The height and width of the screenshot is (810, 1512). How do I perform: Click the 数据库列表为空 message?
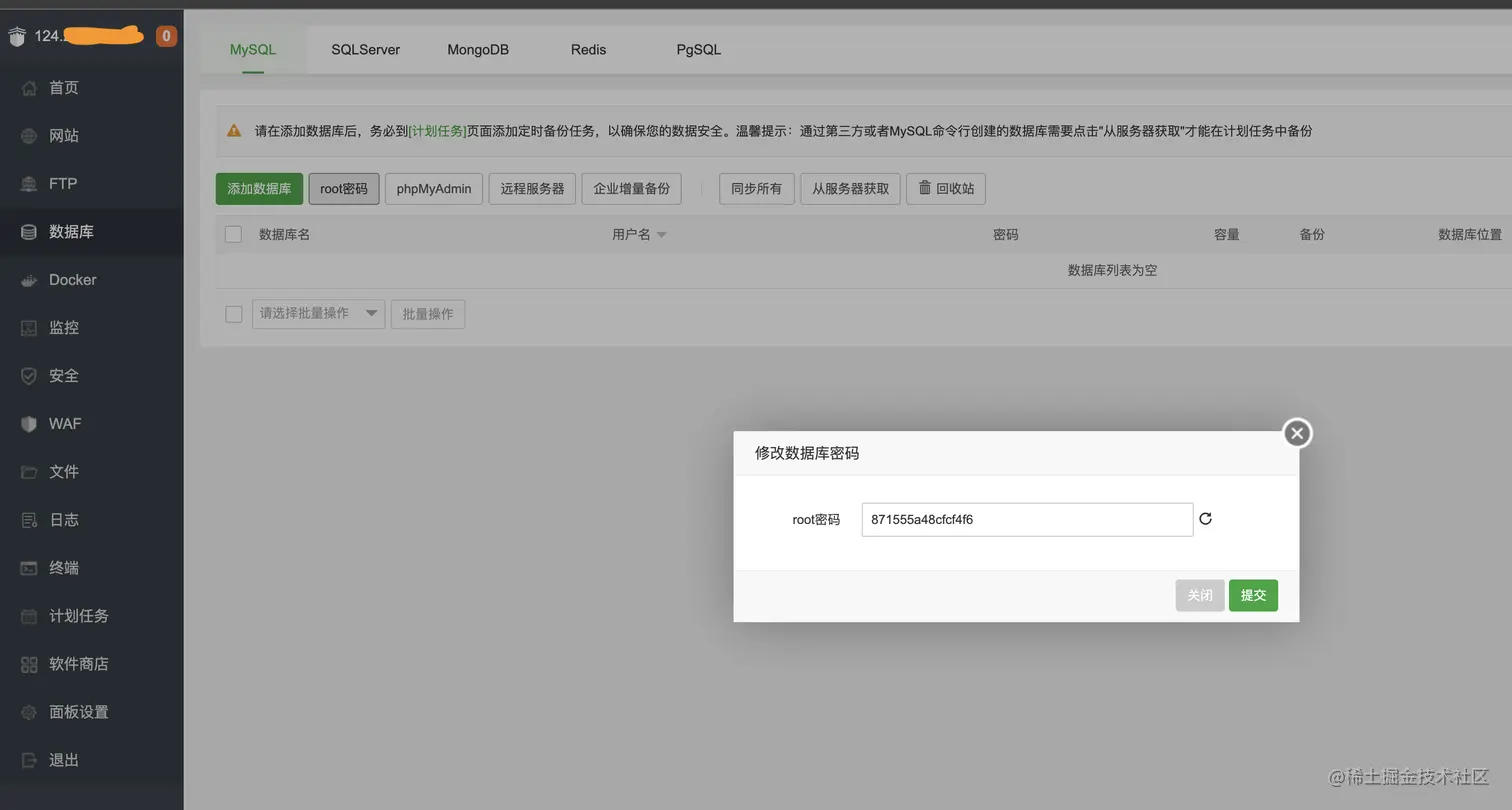click(1112, 271)
